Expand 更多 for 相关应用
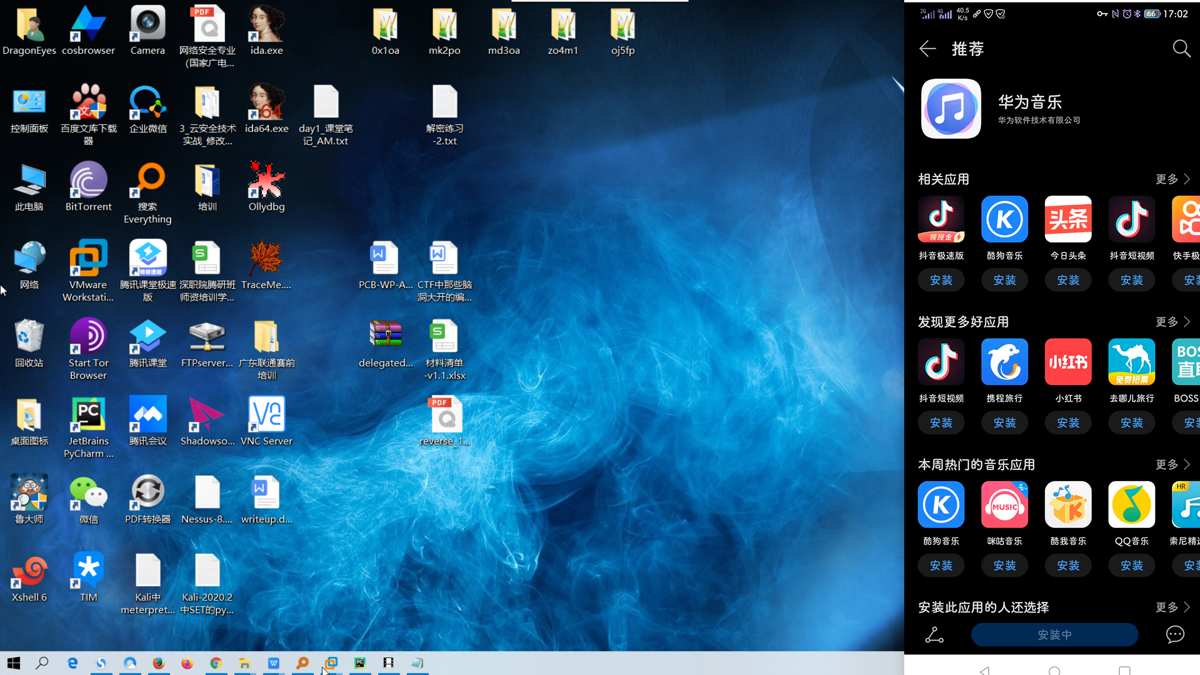The height and width of the screenshot is (675, 1200). click(x=1173, y=179)
